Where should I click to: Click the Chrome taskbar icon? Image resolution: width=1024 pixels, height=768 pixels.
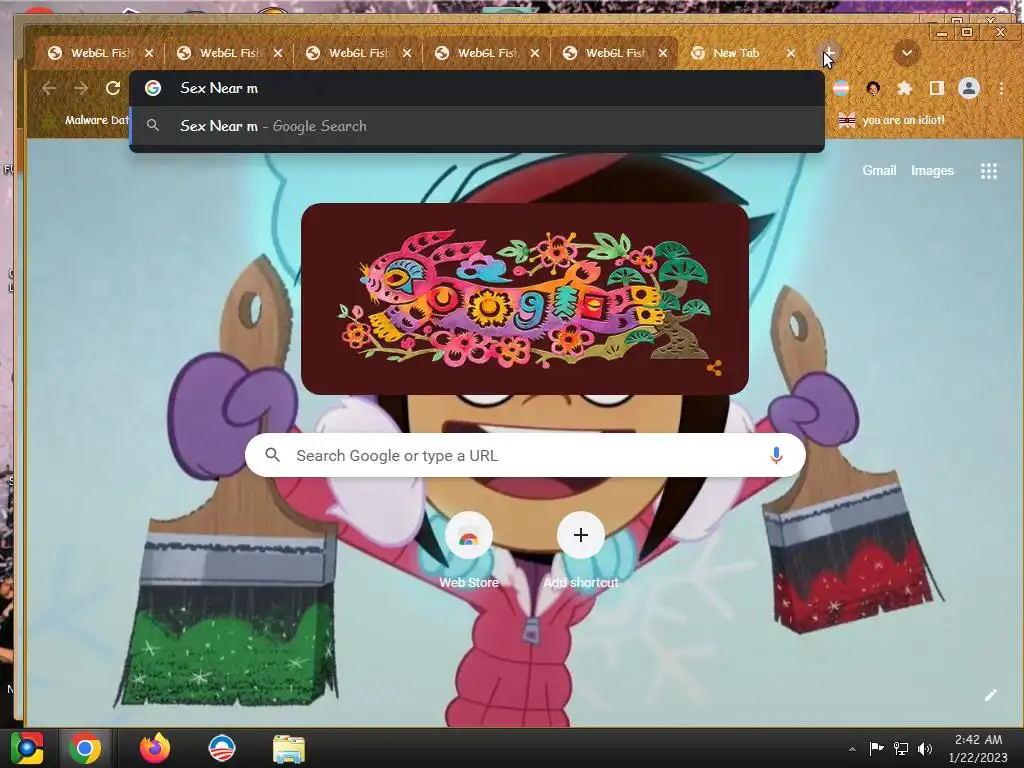85,748
